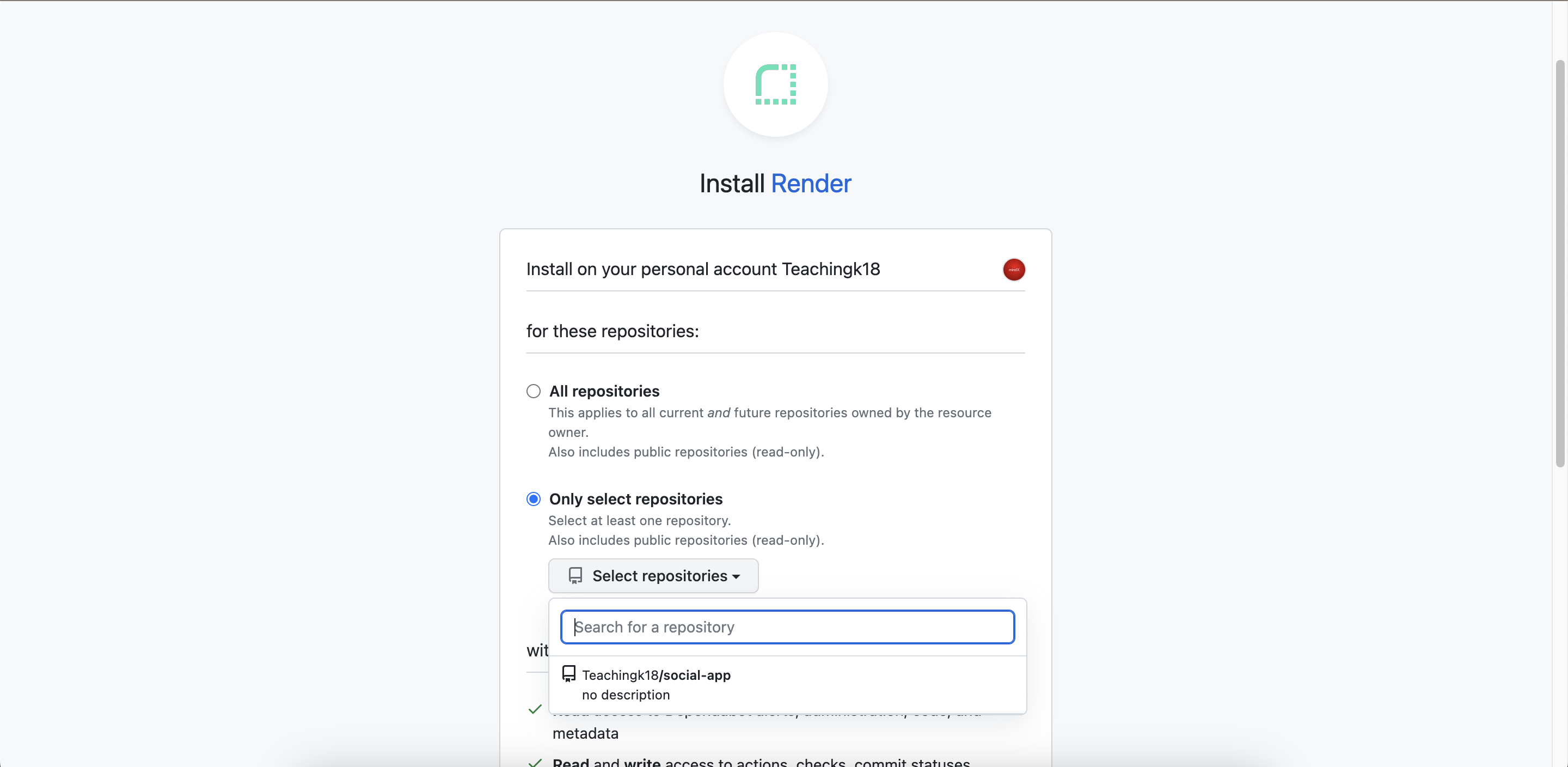Select the All repositories radio button

point(533,391)
